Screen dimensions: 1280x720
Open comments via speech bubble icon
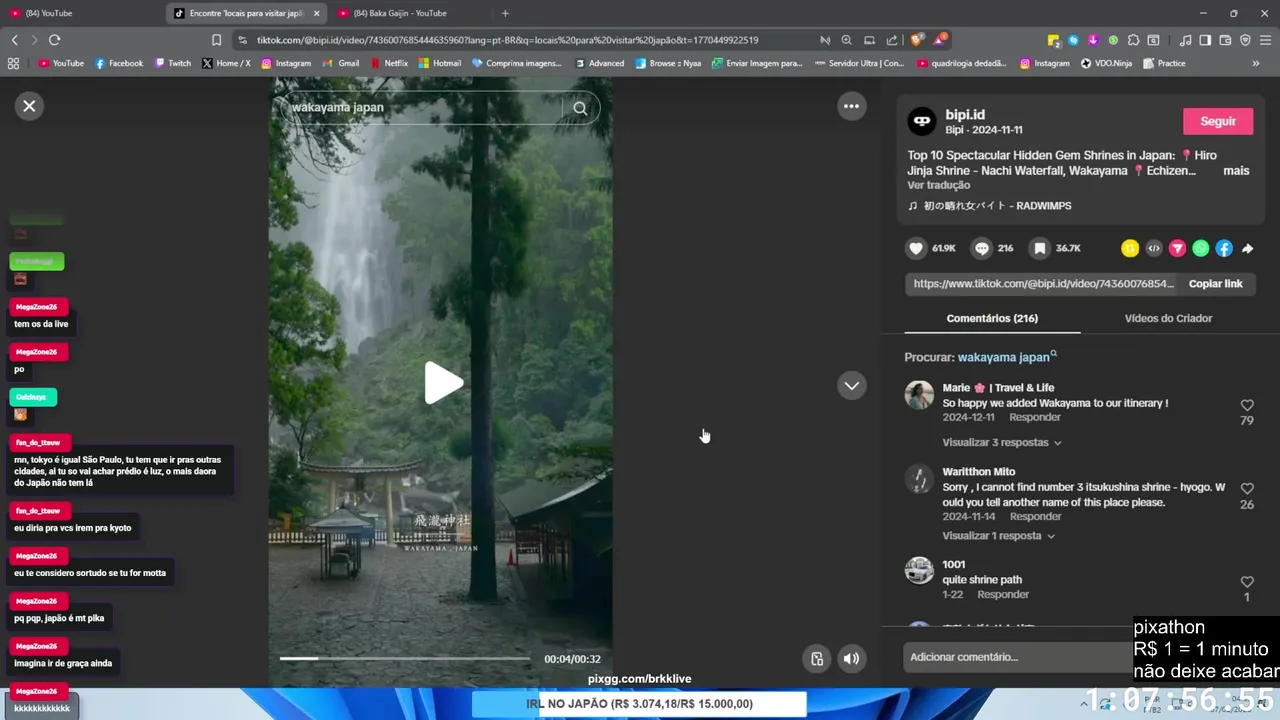click(982, 248)
